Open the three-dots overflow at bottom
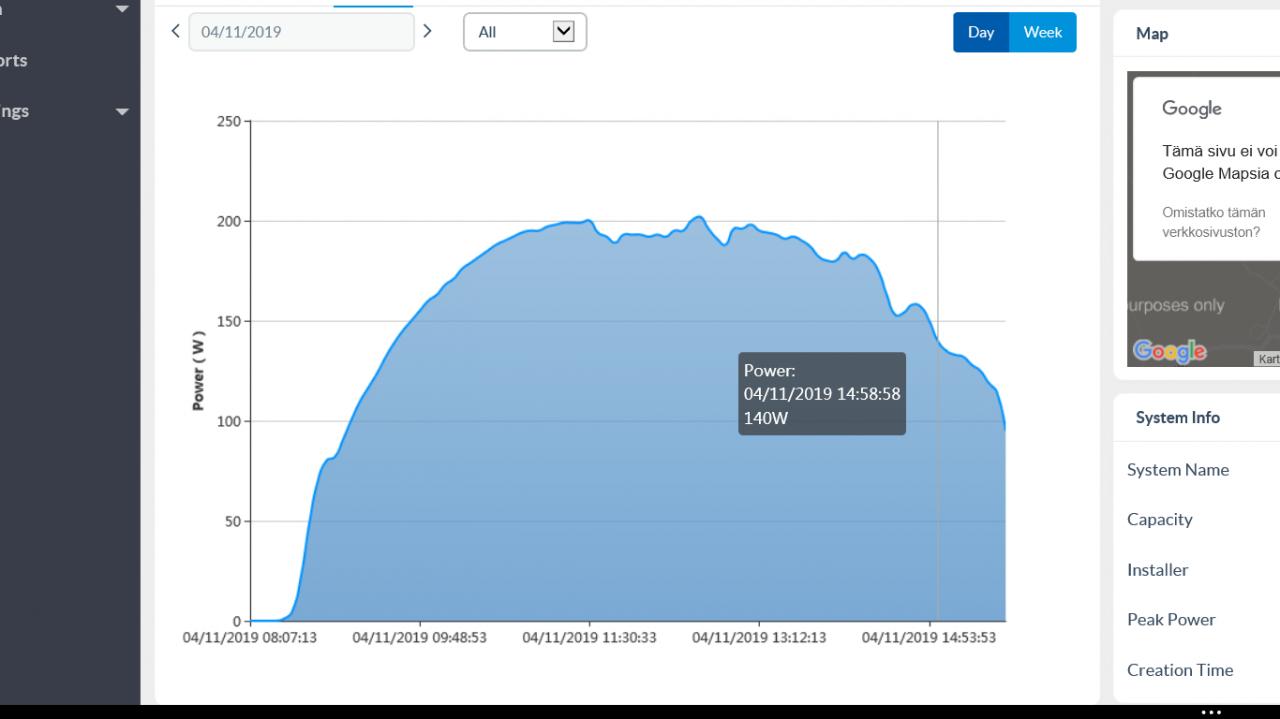The image size is (1280, 719). (1211, 713)
